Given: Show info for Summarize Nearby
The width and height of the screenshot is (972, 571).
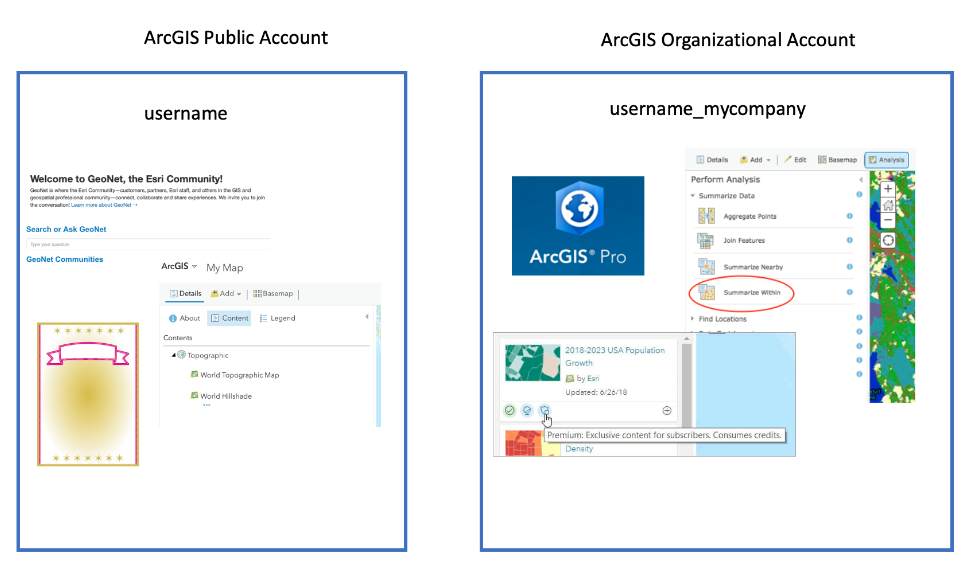Looking at the screenshot, I should point(849,267).
